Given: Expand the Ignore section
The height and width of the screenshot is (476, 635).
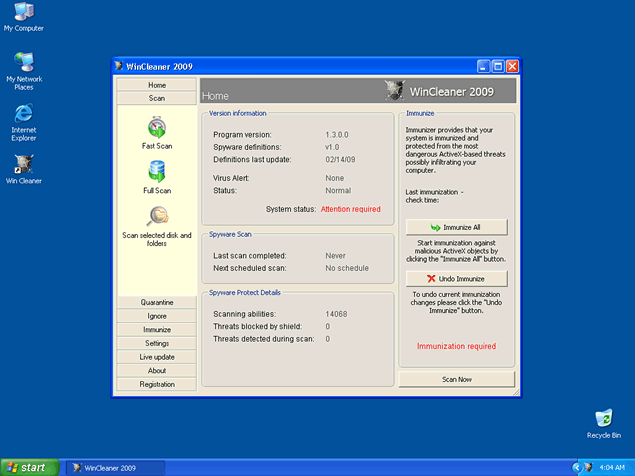Looking at the screenshot, I should (x=157, y=316).
